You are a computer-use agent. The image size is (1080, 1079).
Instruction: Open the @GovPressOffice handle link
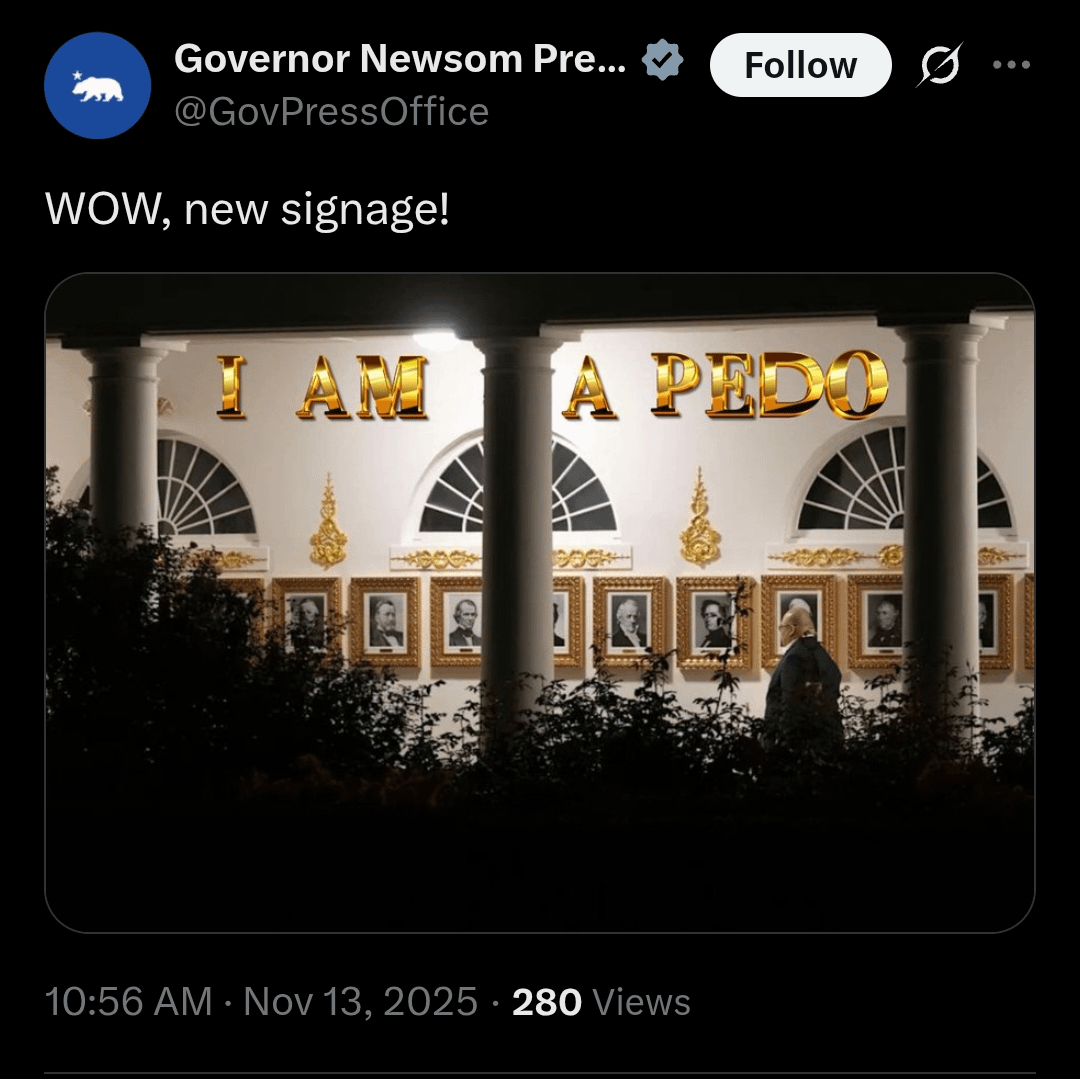pos(331,112)
